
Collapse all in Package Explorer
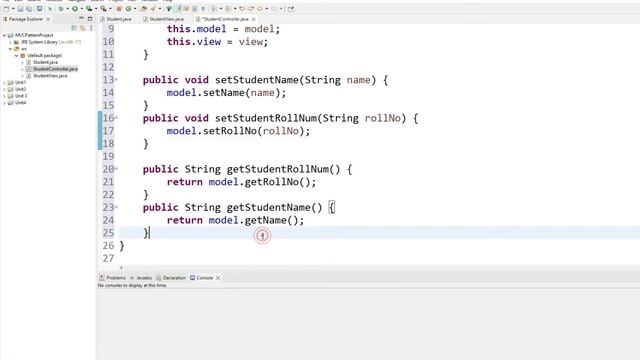[74, 28]
